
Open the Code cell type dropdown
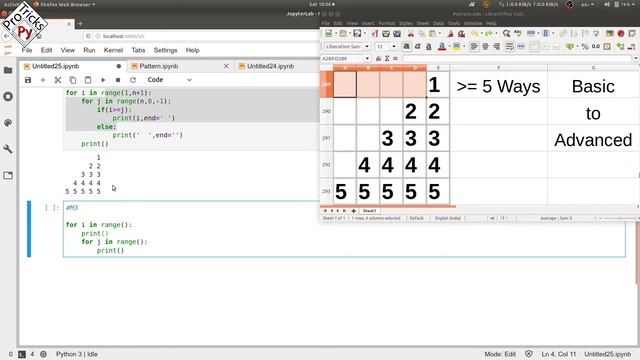click(x=169, y=80)
